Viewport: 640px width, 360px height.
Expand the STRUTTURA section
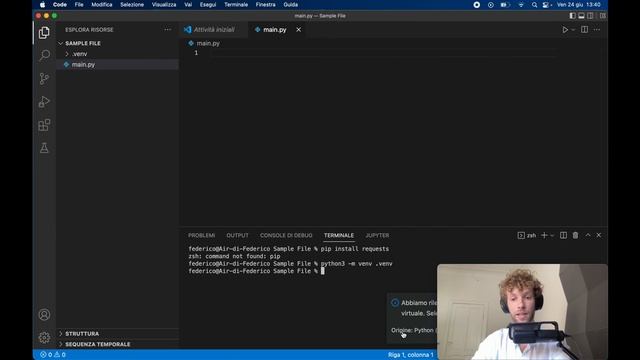[x=82, y=333]
